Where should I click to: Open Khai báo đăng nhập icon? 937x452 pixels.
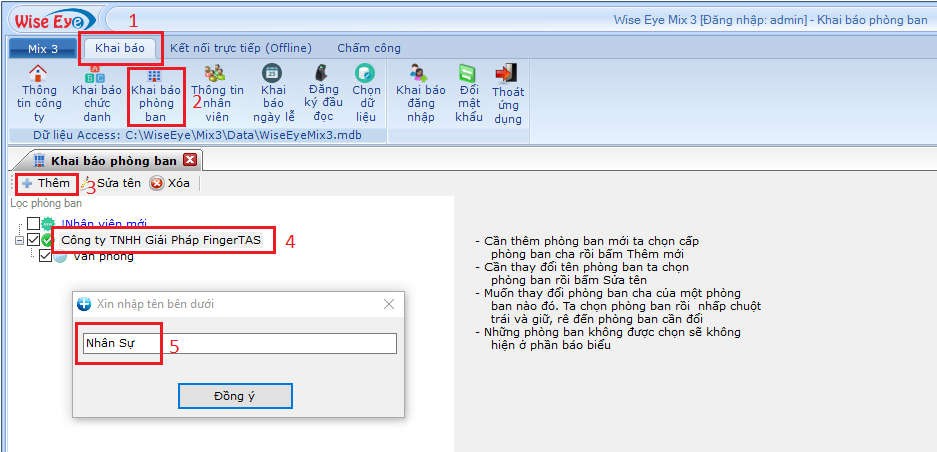pos(420,74)
